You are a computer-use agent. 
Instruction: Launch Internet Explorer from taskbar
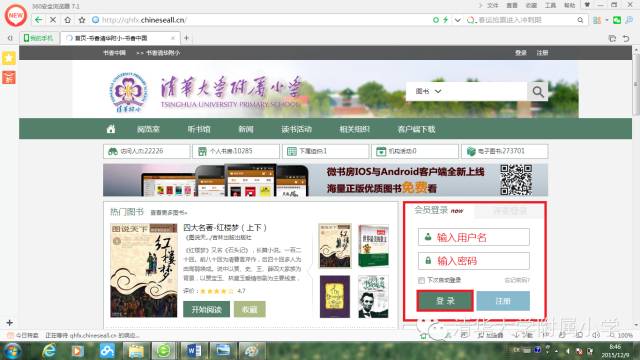pos(49,351)
